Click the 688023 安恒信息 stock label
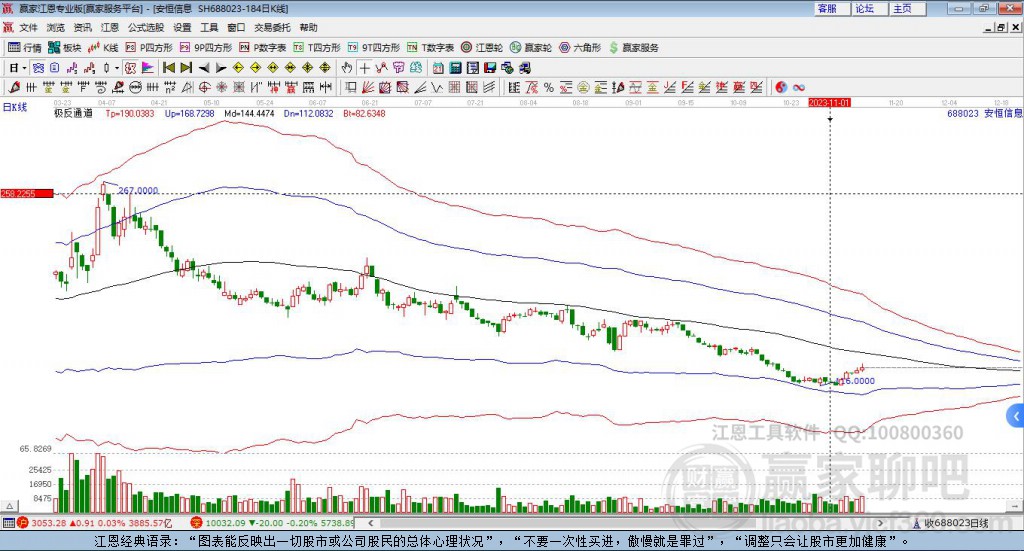The width and height of the screenshot is (1024, 551). coord(984,113)
